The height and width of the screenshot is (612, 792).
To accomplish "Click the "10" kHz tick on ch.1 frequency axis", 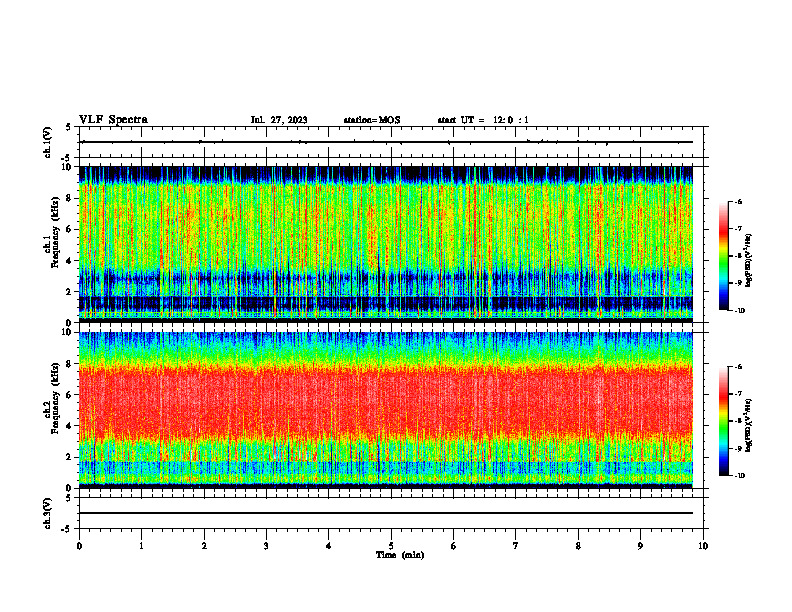I will pos(68,167).
